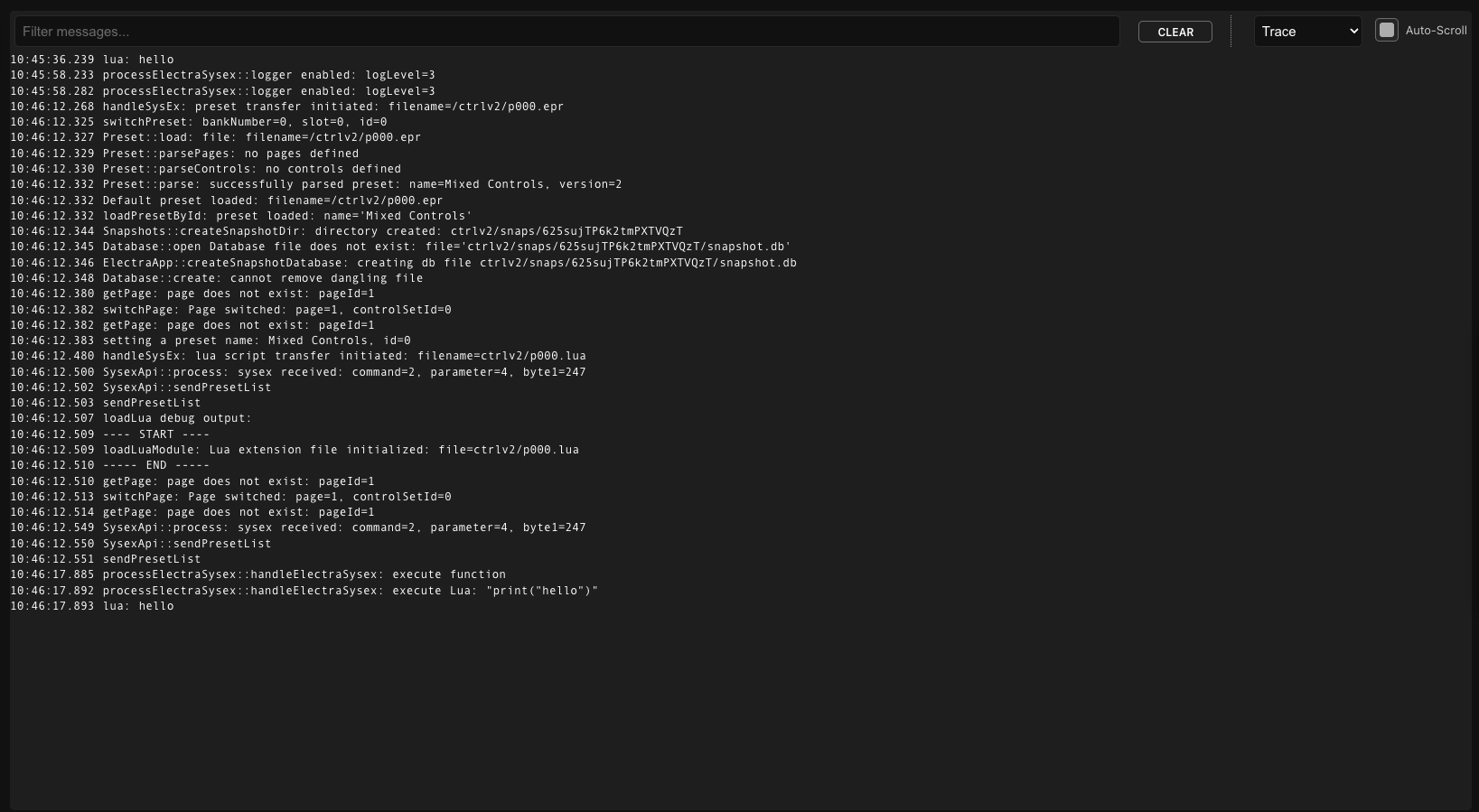Select the Lua extension file initialized line
1479x812 pixels.
pos(295,450)
